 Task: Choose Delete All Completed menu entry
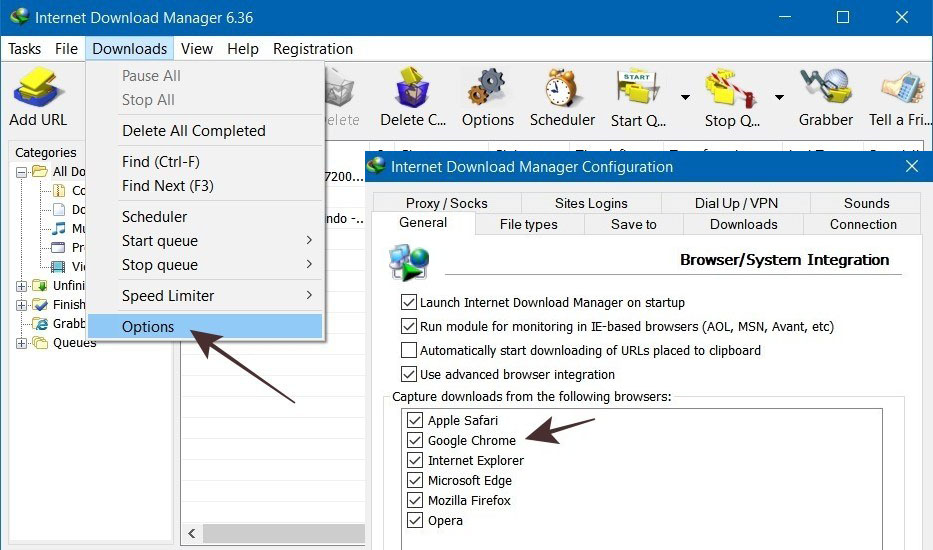point(205,130)
